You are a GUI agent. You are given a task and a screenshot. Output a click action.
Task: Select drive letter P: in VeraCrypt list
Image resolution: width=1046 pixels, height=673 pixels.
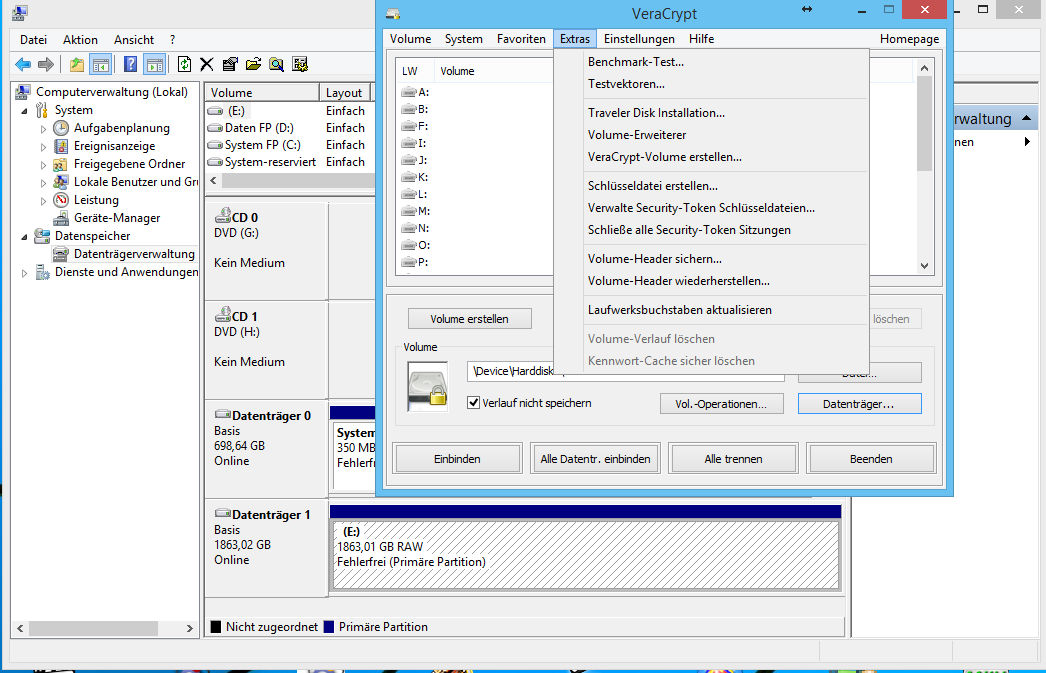pyautogui.click(x=415, y=262)
